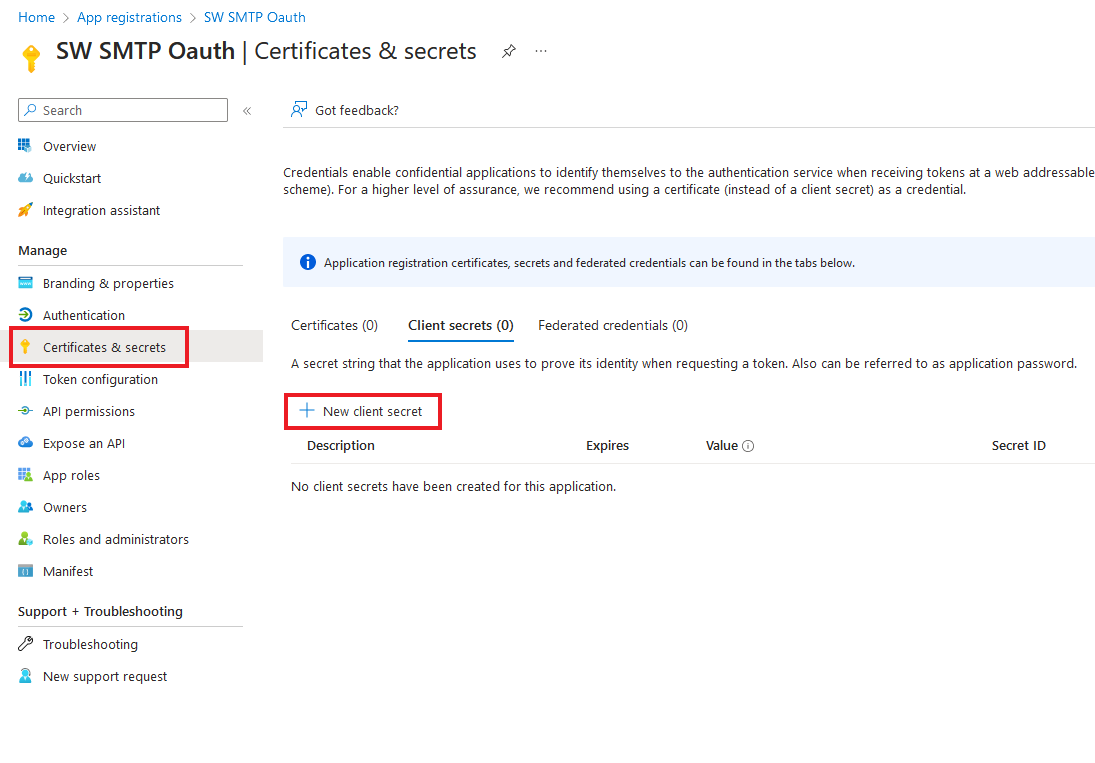
Task: Open App registrations from the breadcrumb
Action: (x=129, y=17)
